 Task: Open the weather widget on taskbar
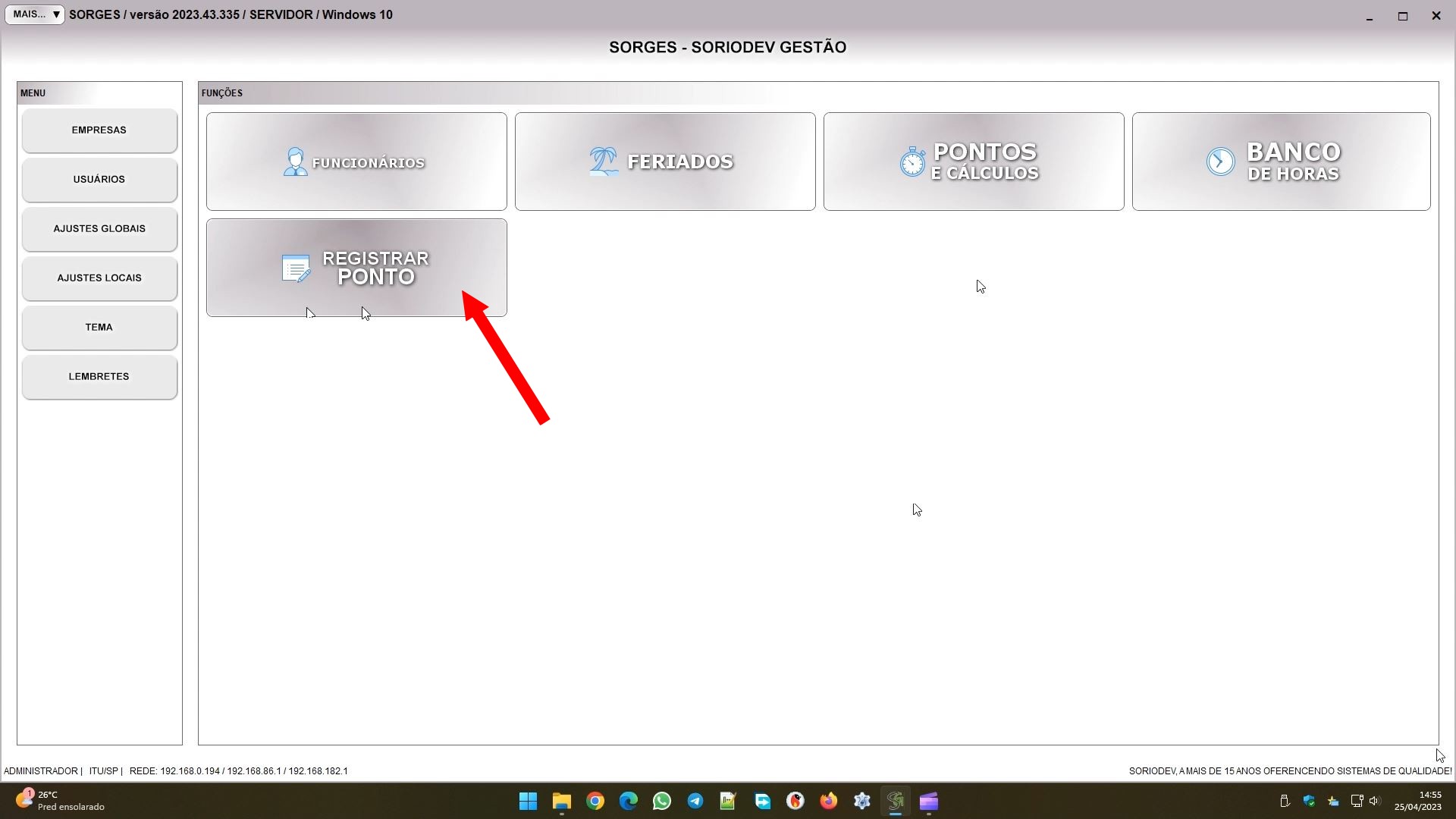click(59, 801)
